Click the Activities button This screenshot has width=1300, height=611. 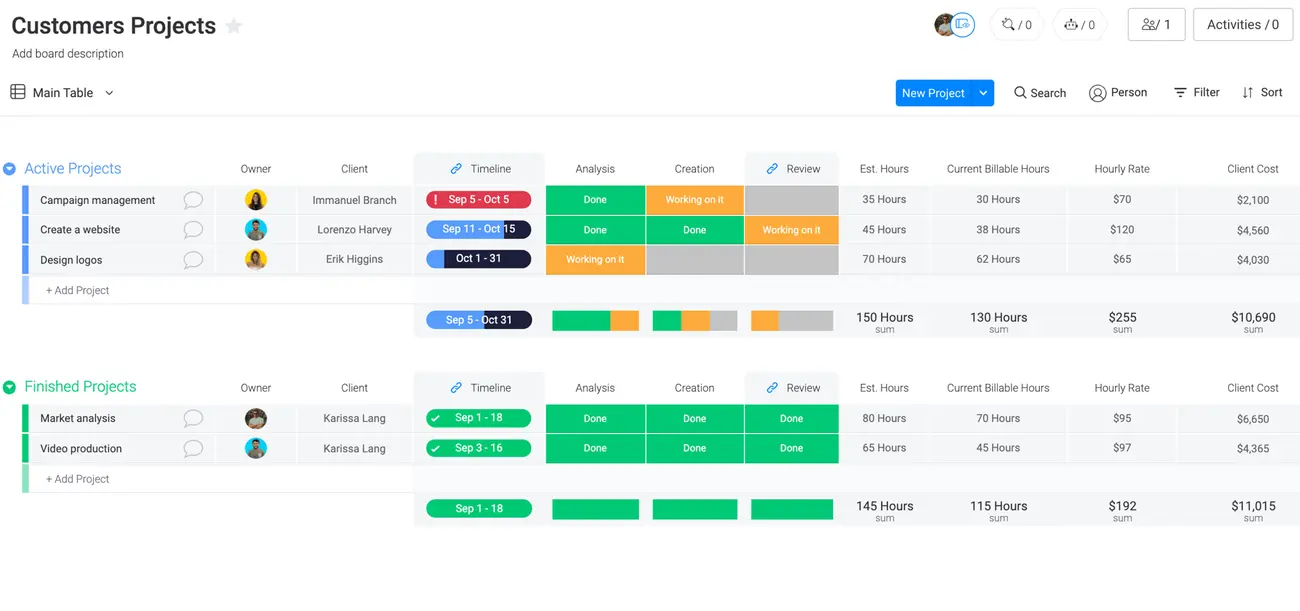[x=1242, y=25]
